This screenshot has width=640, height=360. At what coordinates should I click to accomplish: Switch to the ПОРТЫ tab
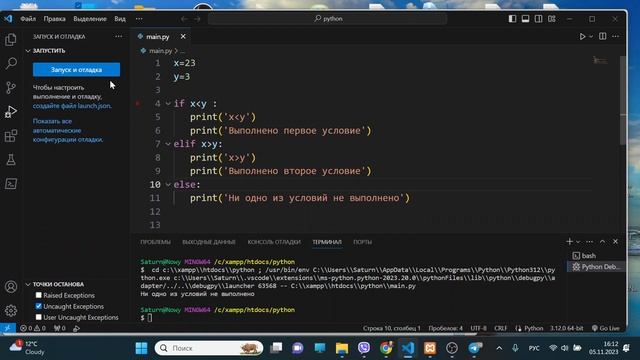coord(362,242)
